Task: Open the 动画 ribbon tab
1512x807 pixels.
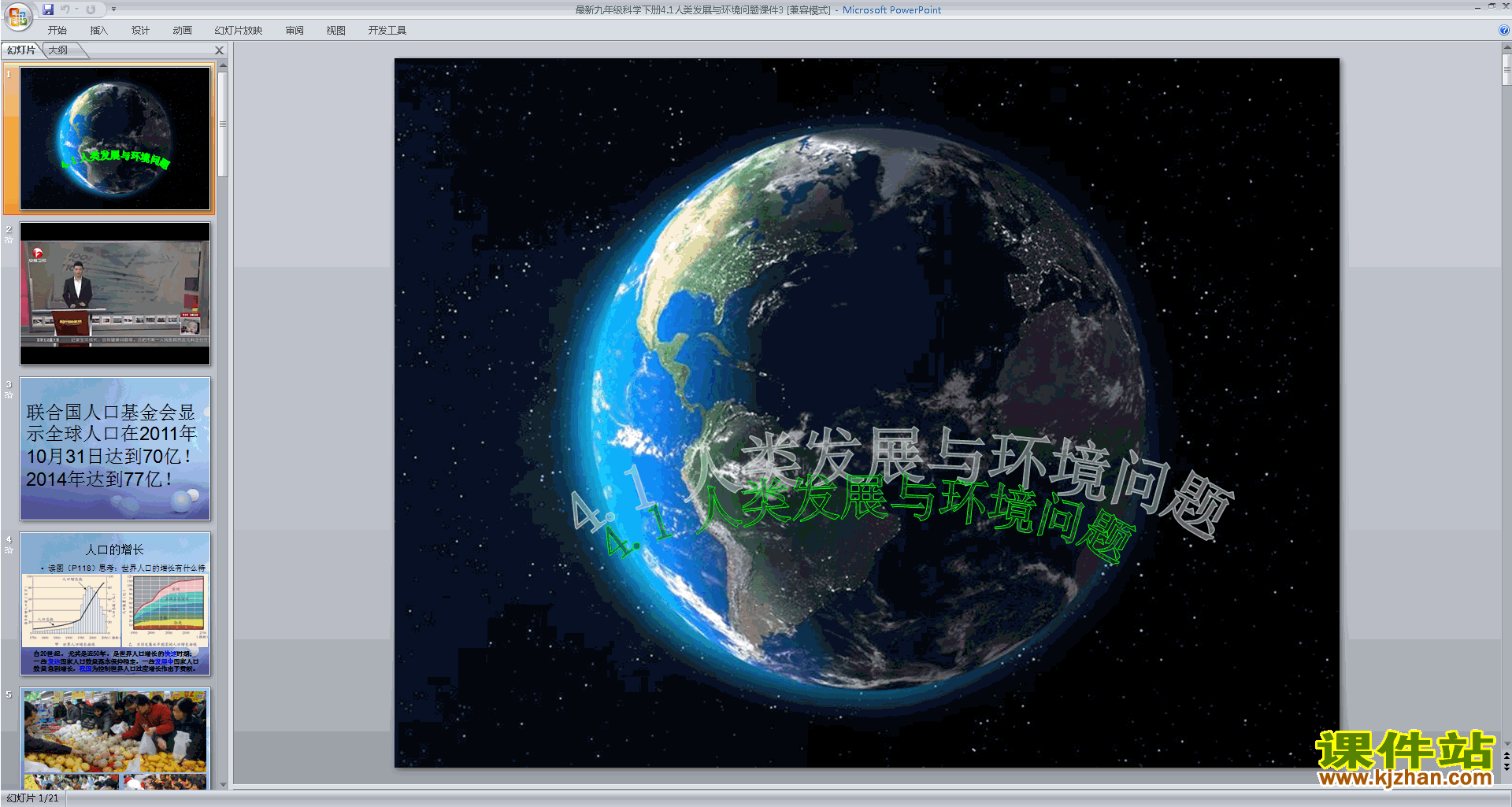Action: tap(182, 31)
